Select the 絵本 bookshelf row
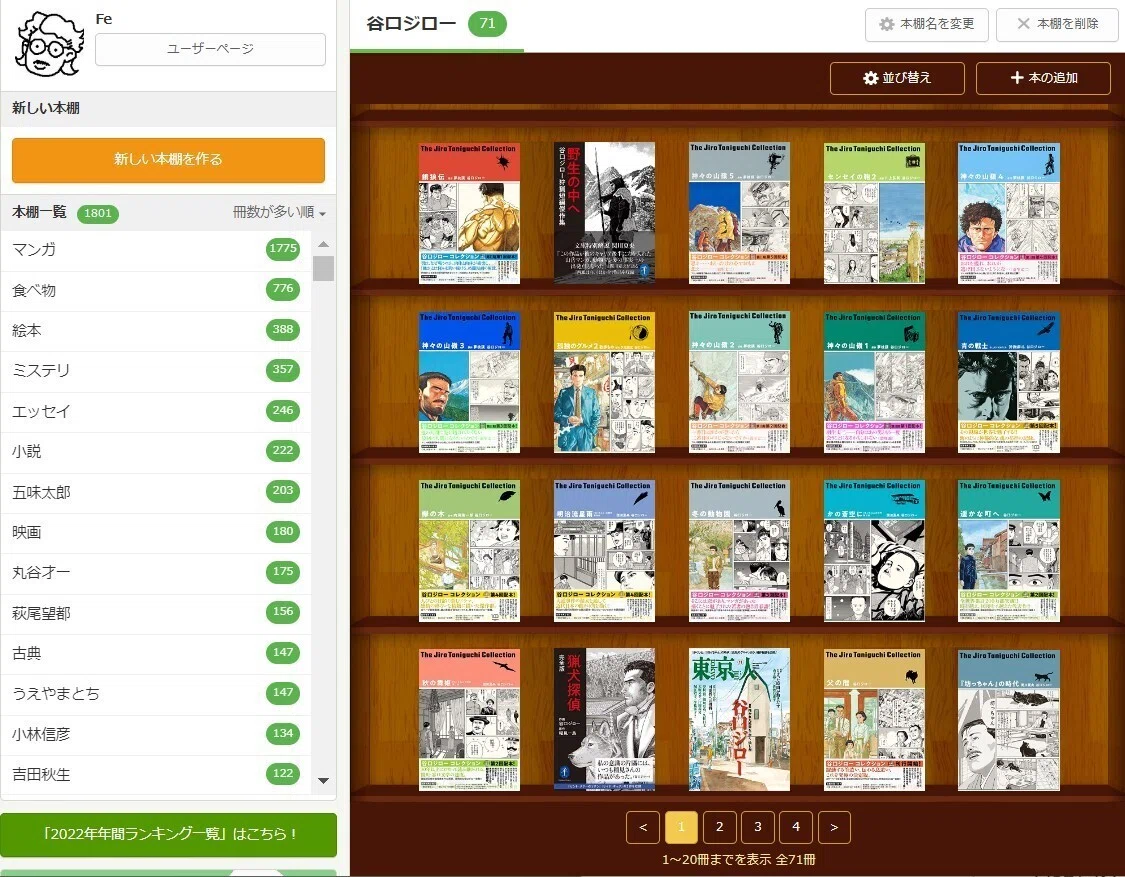The width and height of the screenshot is (1125, 877). [x=156, y=330]
